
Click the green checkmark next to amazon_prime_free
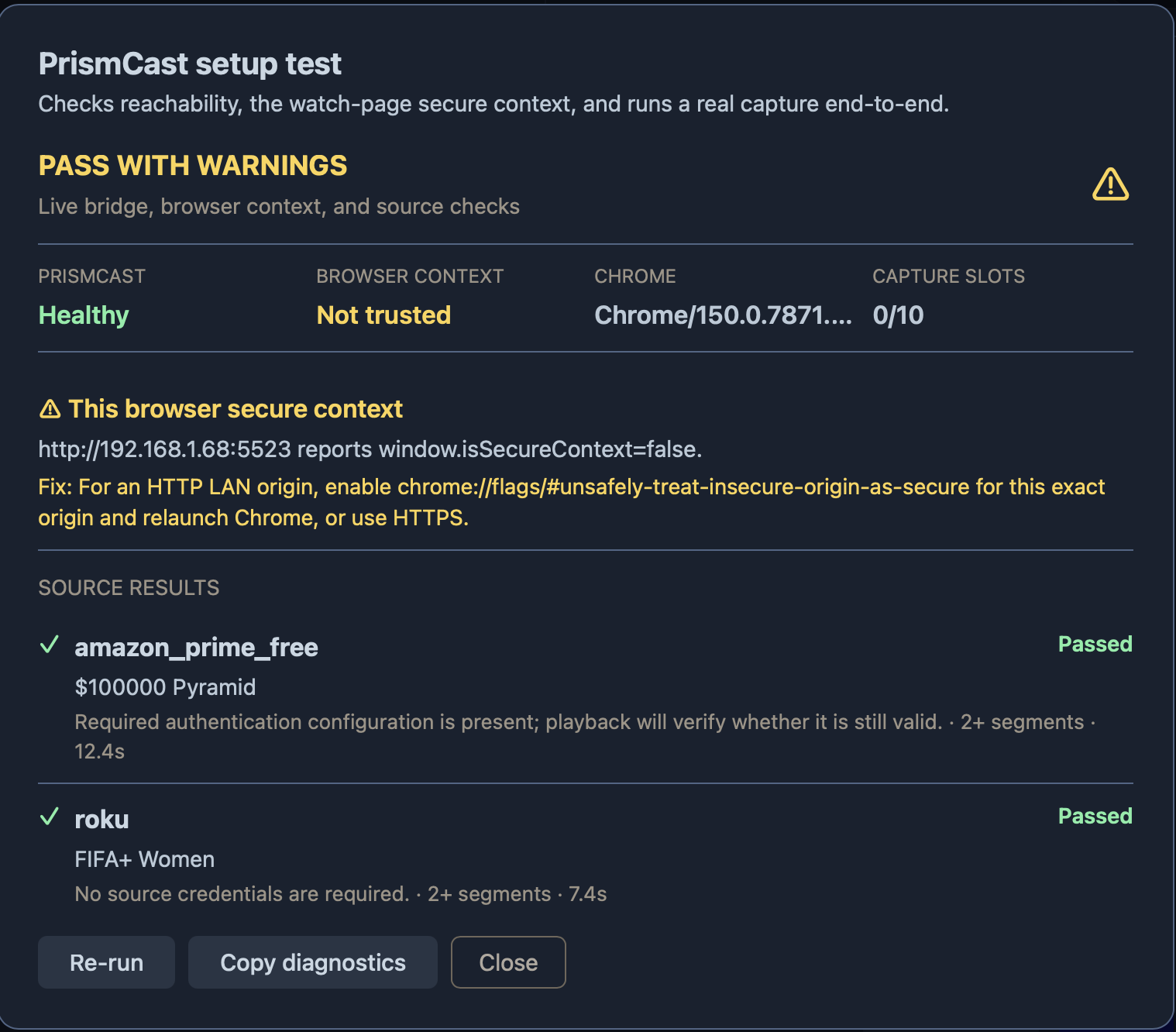50,645
